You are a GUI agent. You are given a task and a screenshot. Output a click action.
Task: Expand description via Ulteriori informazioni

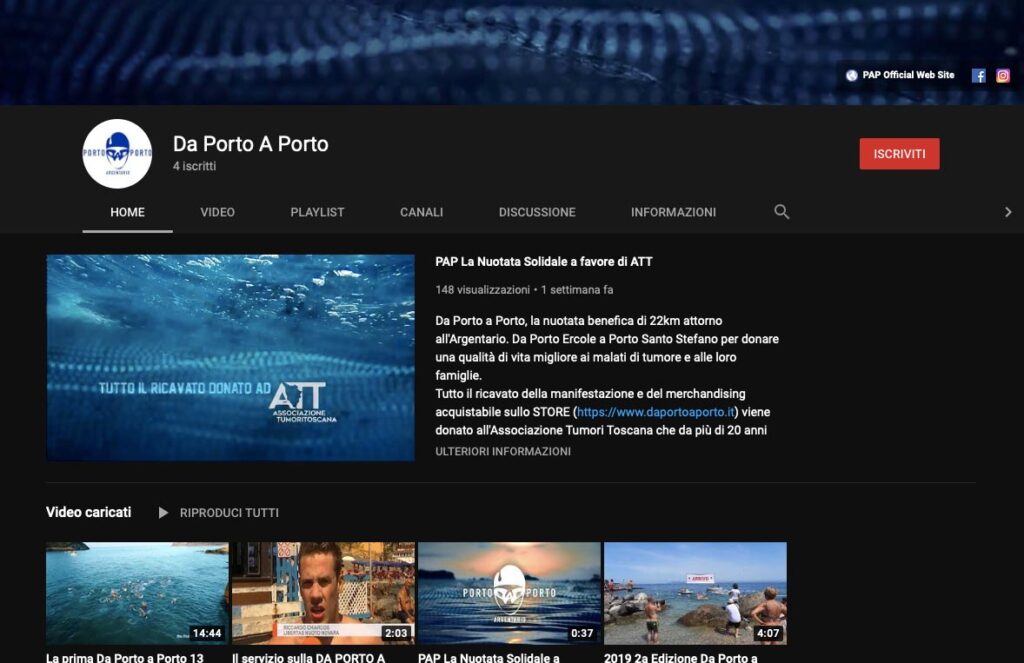point(503,451)
